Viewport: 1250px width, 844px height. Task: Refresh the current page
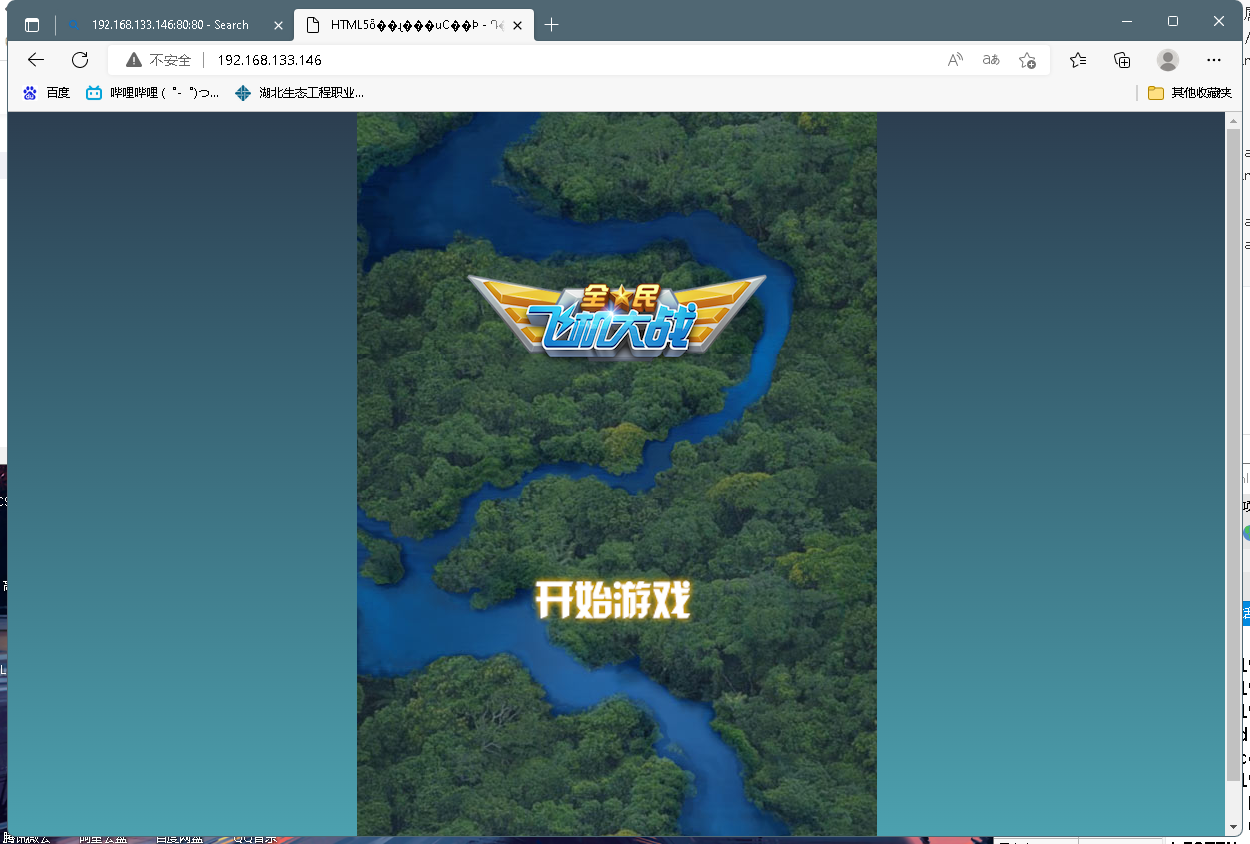[80, 60]
